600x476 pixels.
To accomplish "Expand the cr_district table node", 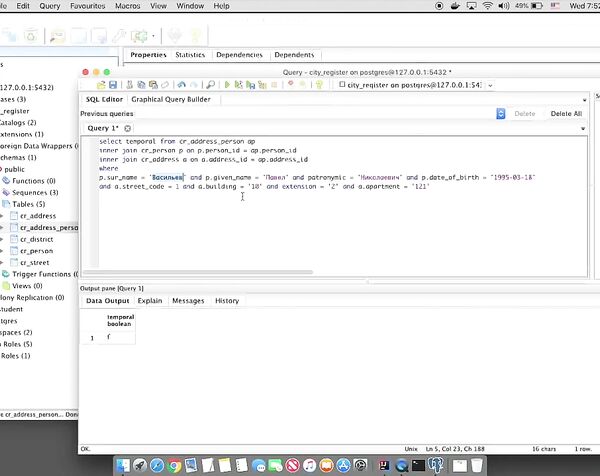I will point(3,239).
